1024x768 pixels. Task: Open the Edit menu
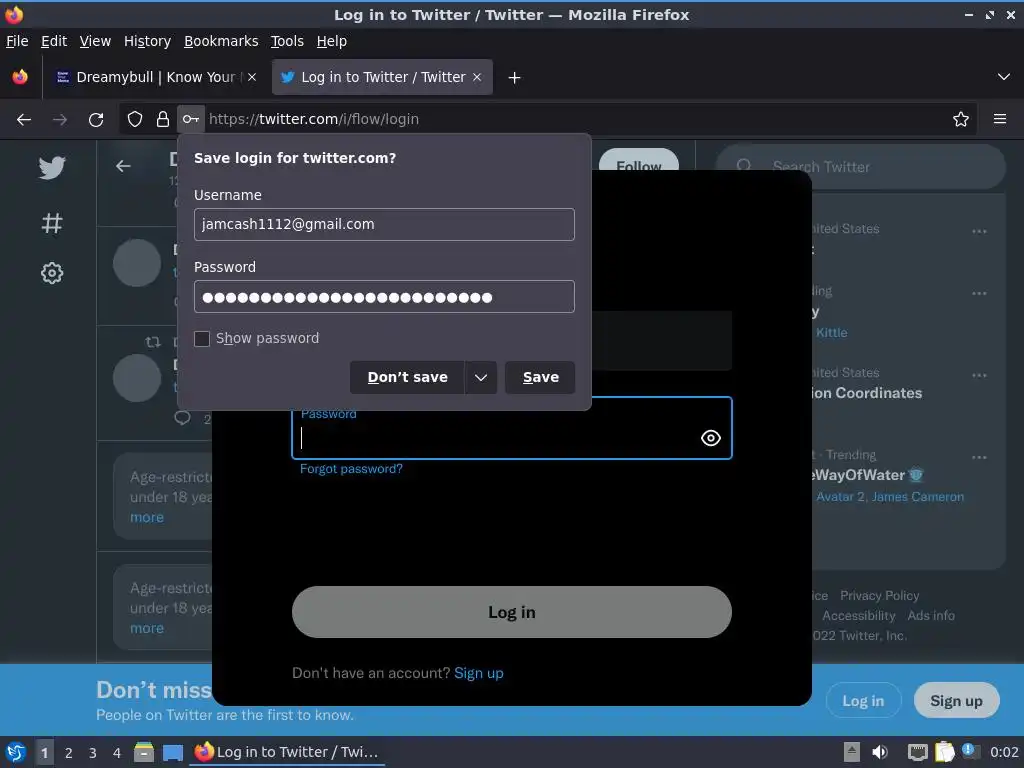tap(54, 41)
